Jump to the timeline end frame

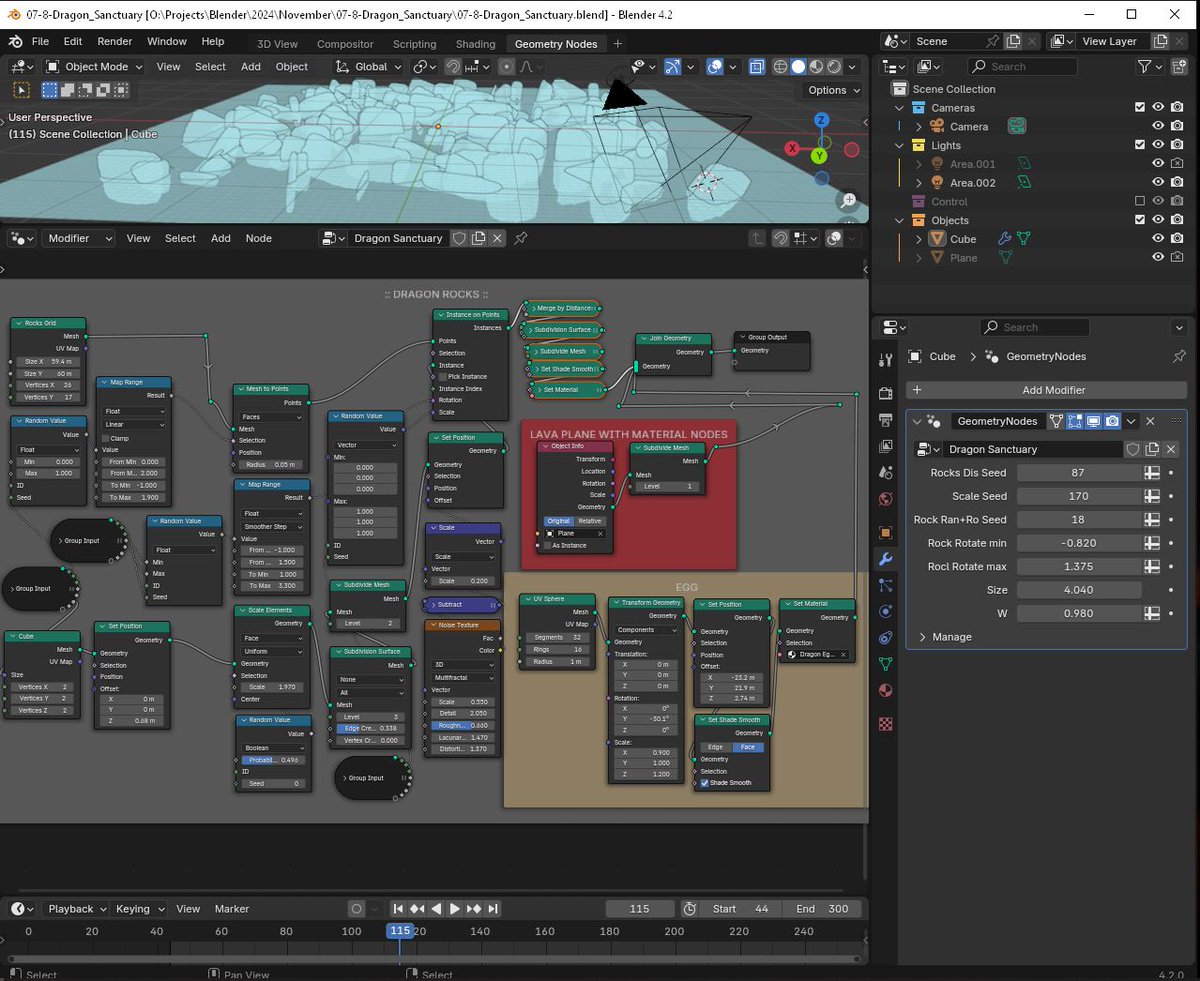coord(492,909)
